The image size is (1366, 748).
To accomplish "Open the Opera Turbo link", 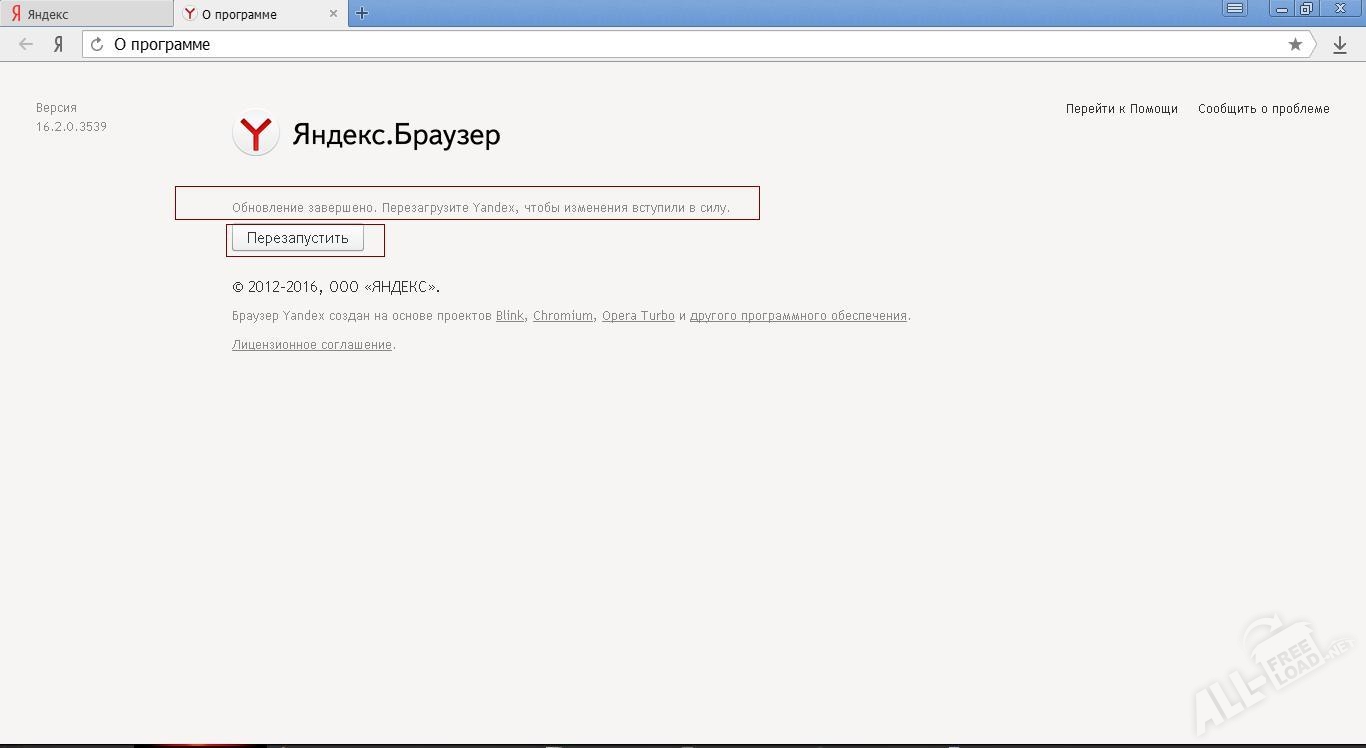I will 638,315.
